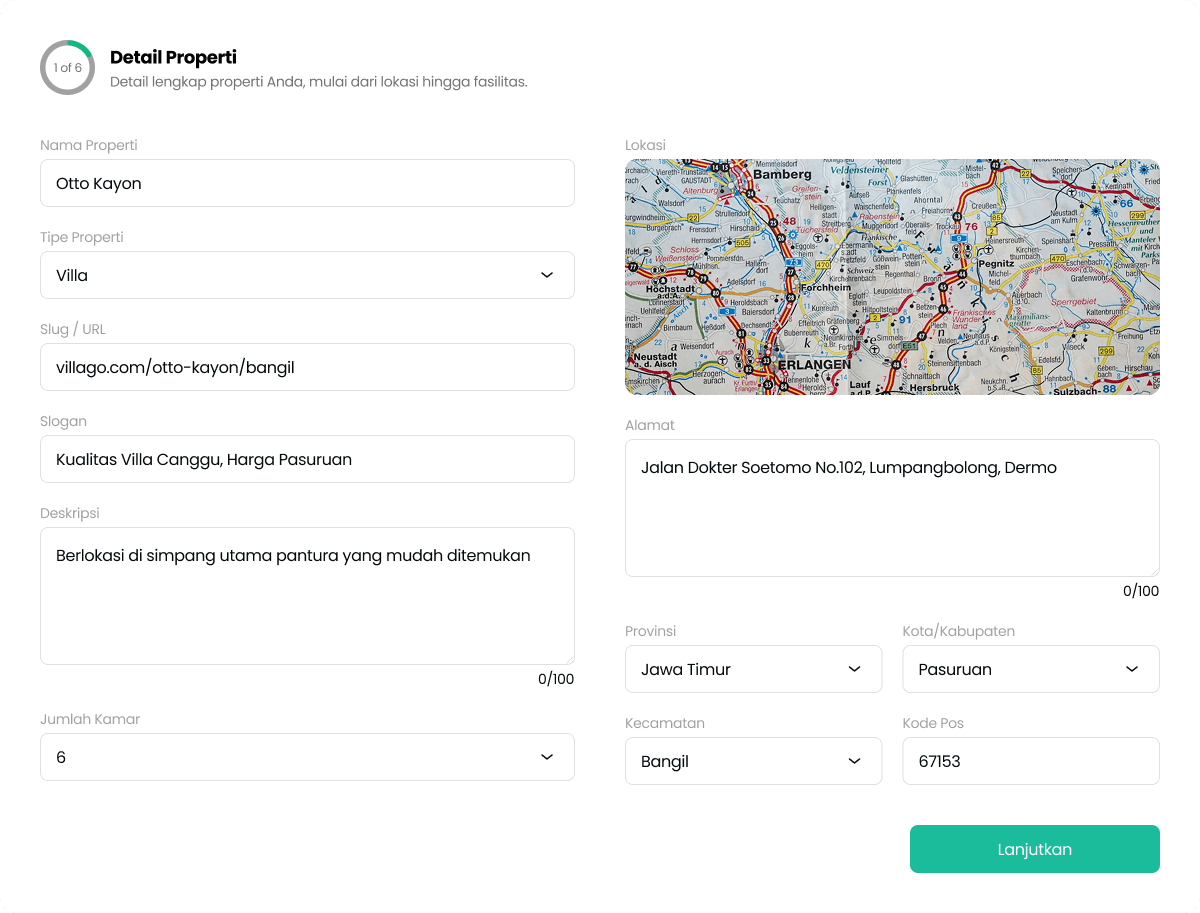This screenshot has width=1200, height=913.
Task: Open the Kecamatan dropdown showing Bangil
Action: tap(753, 761)
